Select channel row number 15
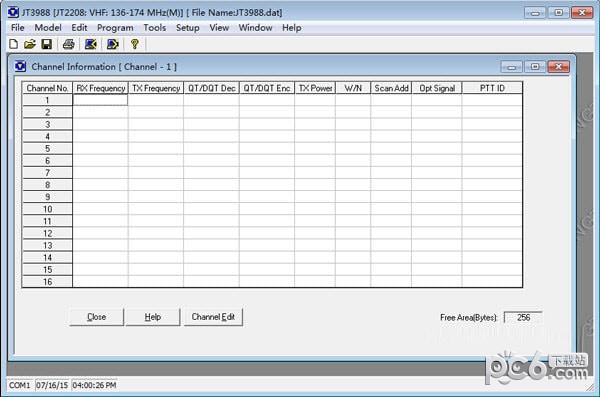The height and width of the screenshot is (397, 600). 47,270
